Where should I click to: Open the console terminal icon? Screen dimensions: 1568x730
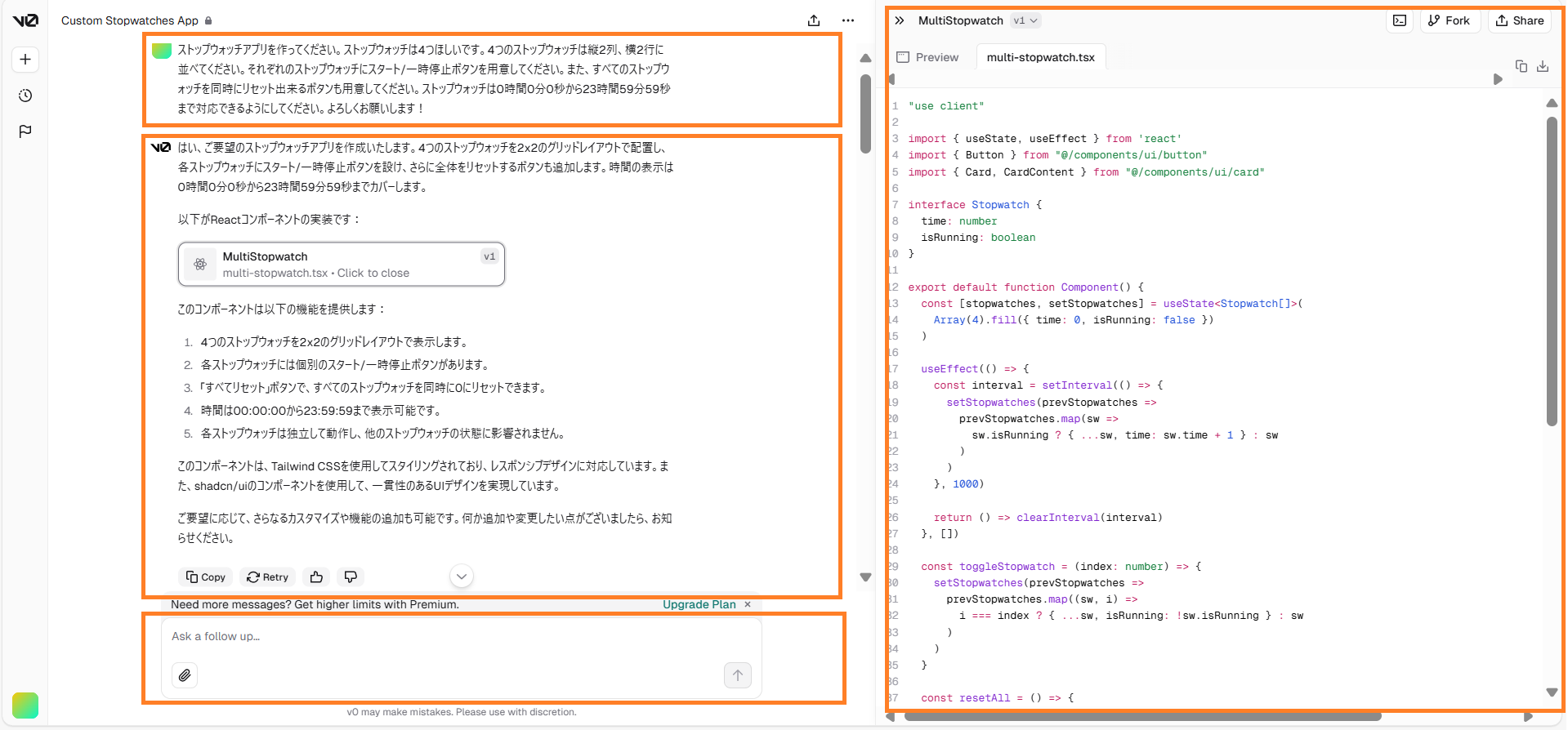(1400, 20)
